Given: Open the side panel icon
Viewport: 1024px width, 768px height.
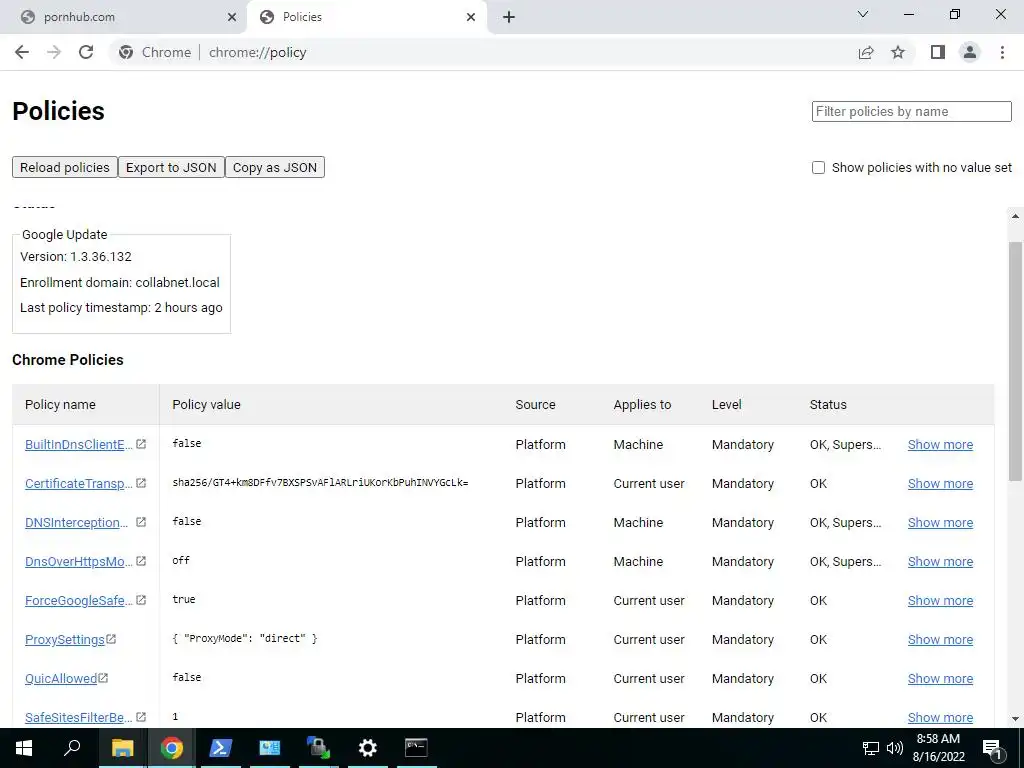Looking at the screenshot, I should (x=938, y=52).
